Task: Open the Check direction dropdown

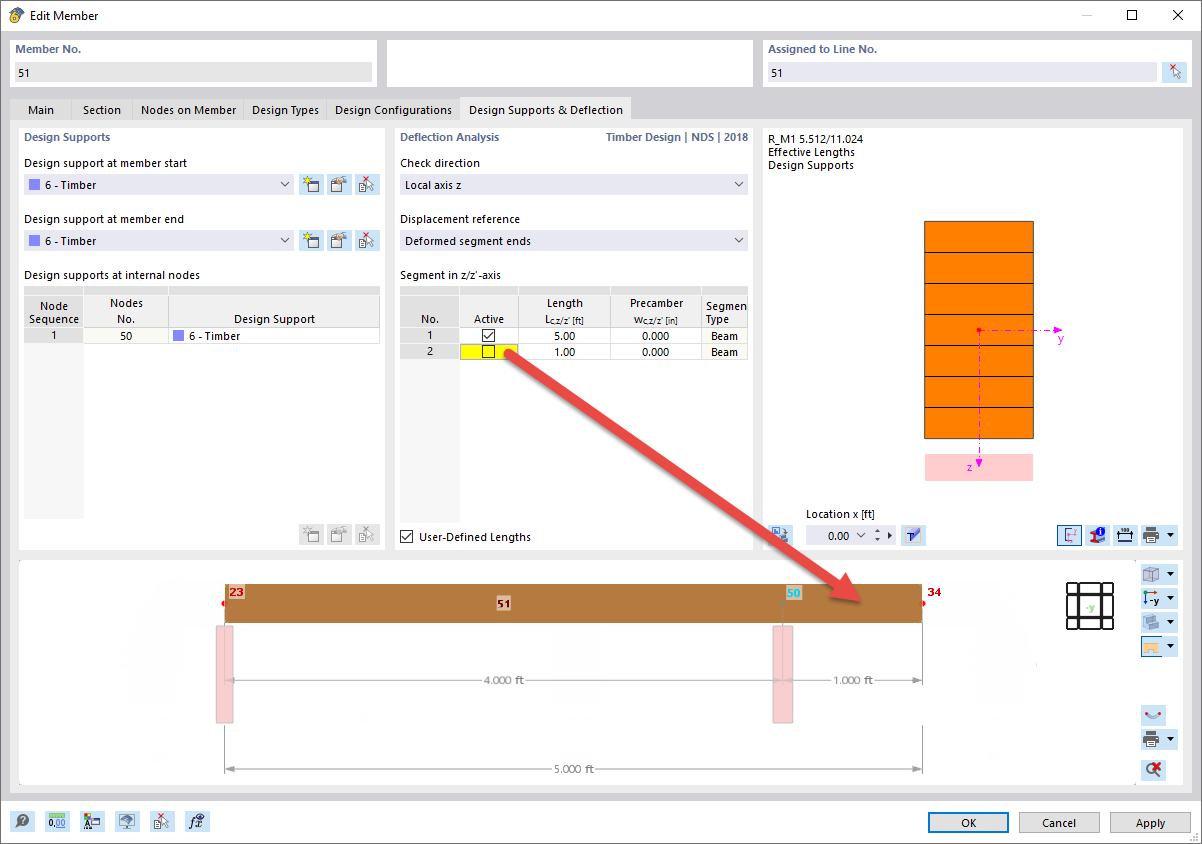Action: (573, 184)
